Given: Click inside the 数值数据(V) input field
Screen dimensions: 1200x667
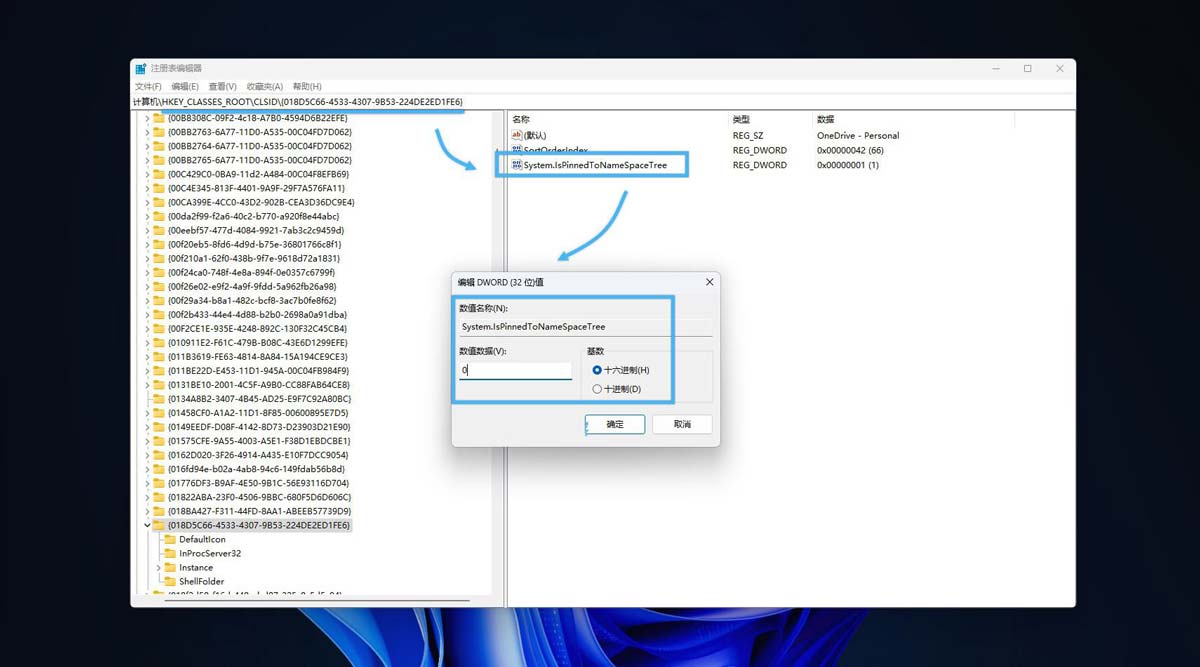Looking at the screenshot, I should (x=515, y=370).
